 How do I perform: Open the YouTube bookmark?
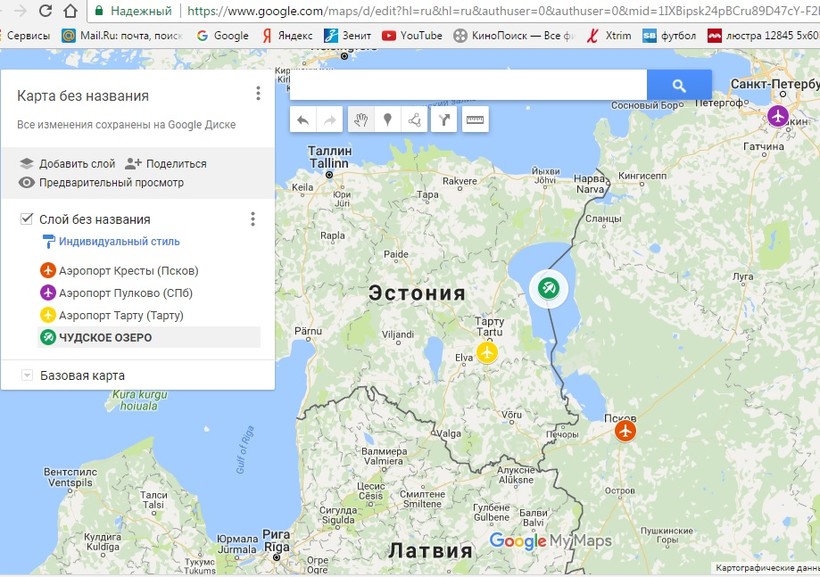[411, 35]
